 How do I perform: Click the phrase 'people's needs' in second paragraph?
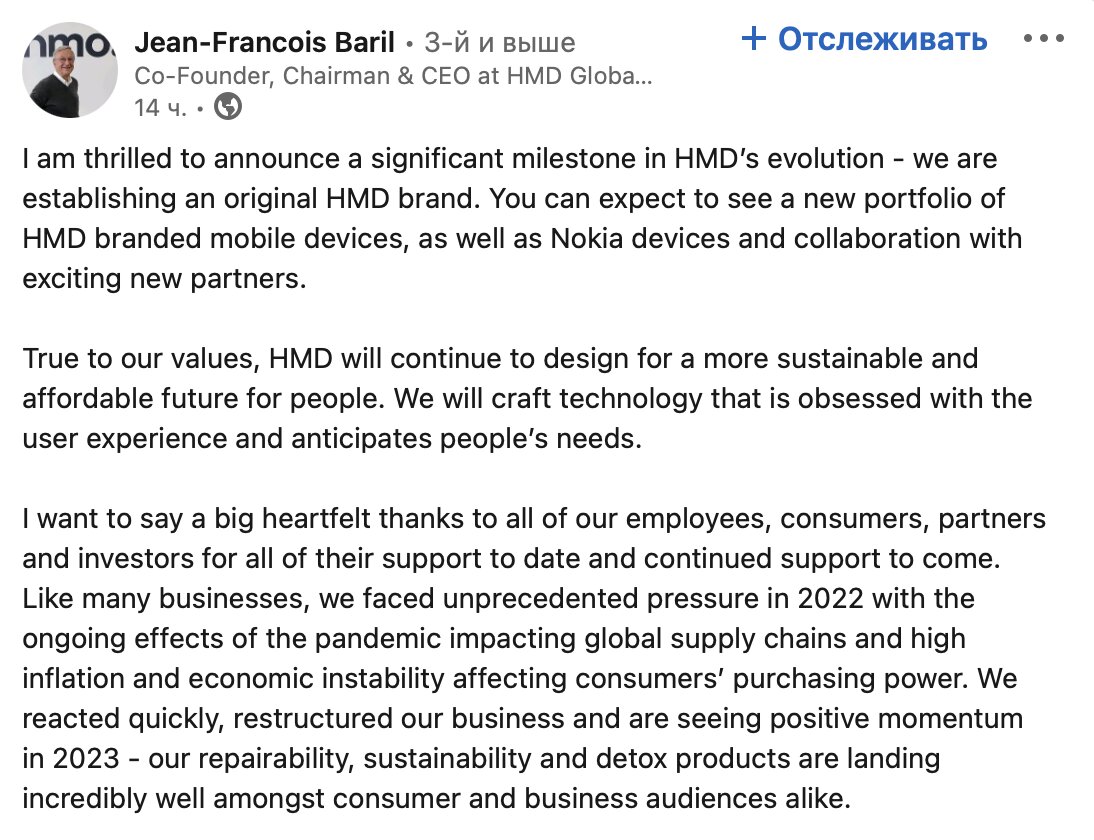[x=540, y=438]
